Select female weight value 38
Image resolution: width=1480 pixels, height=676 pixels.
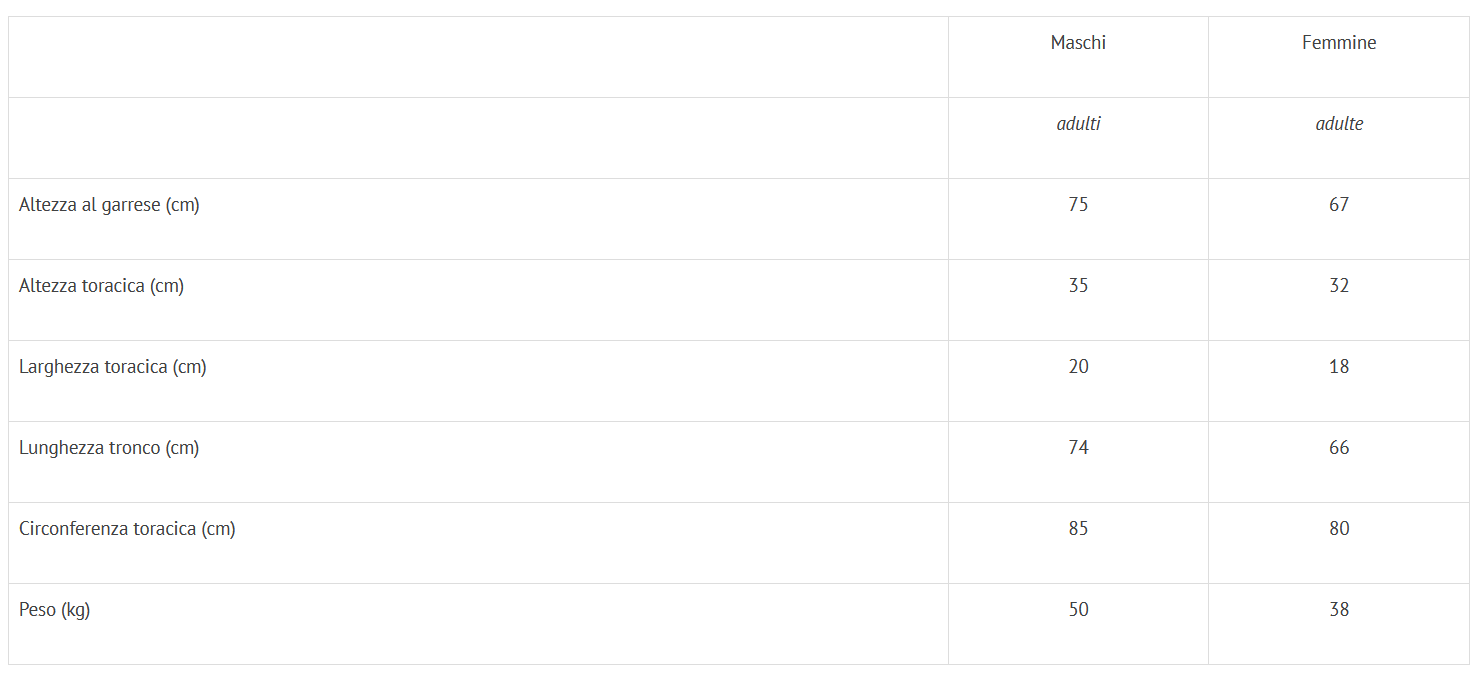click(x=1338, y=610)
